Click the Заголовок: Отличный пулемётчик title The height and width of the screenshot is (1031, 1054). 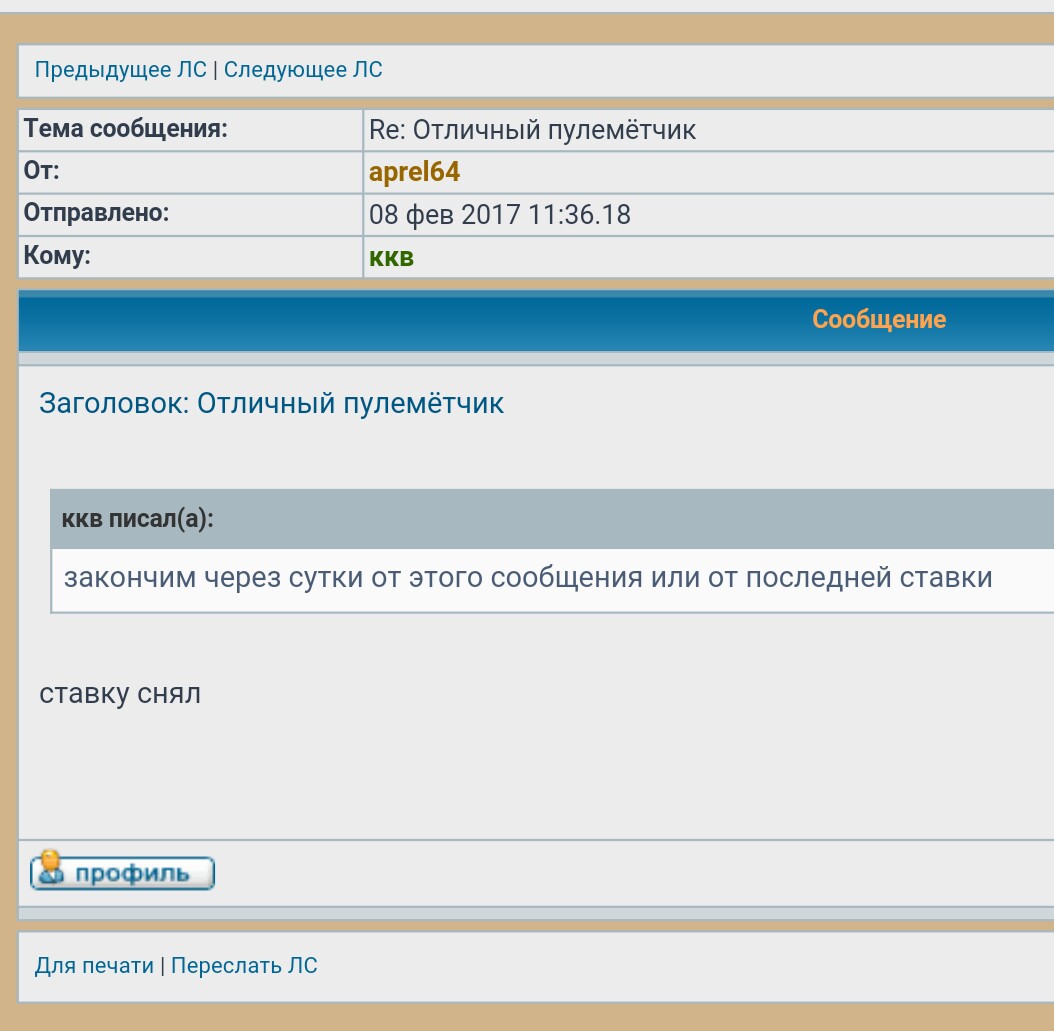(271, 403)
